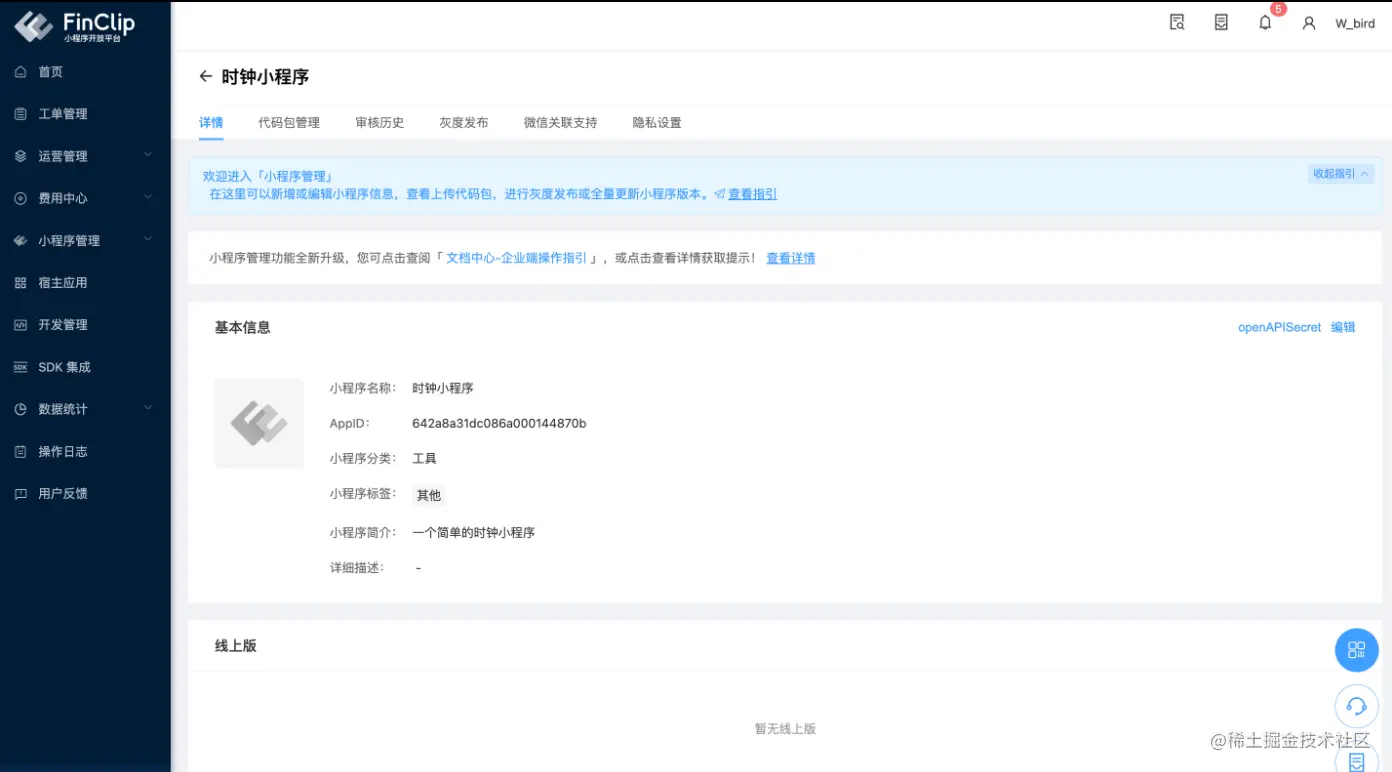The width and height of the screenshot is (1392, 772).
Task: Click 编辑 to edit basic info
Action: click(1343, 328)
